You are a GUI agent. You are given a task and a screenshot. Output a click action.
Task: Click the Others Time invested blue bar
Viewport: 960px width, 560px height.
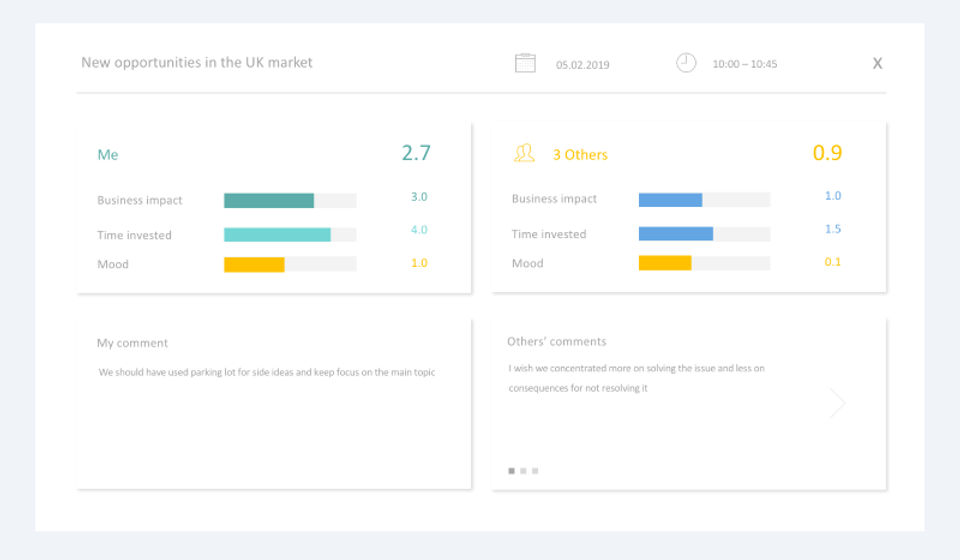click(x=704, y=233)
